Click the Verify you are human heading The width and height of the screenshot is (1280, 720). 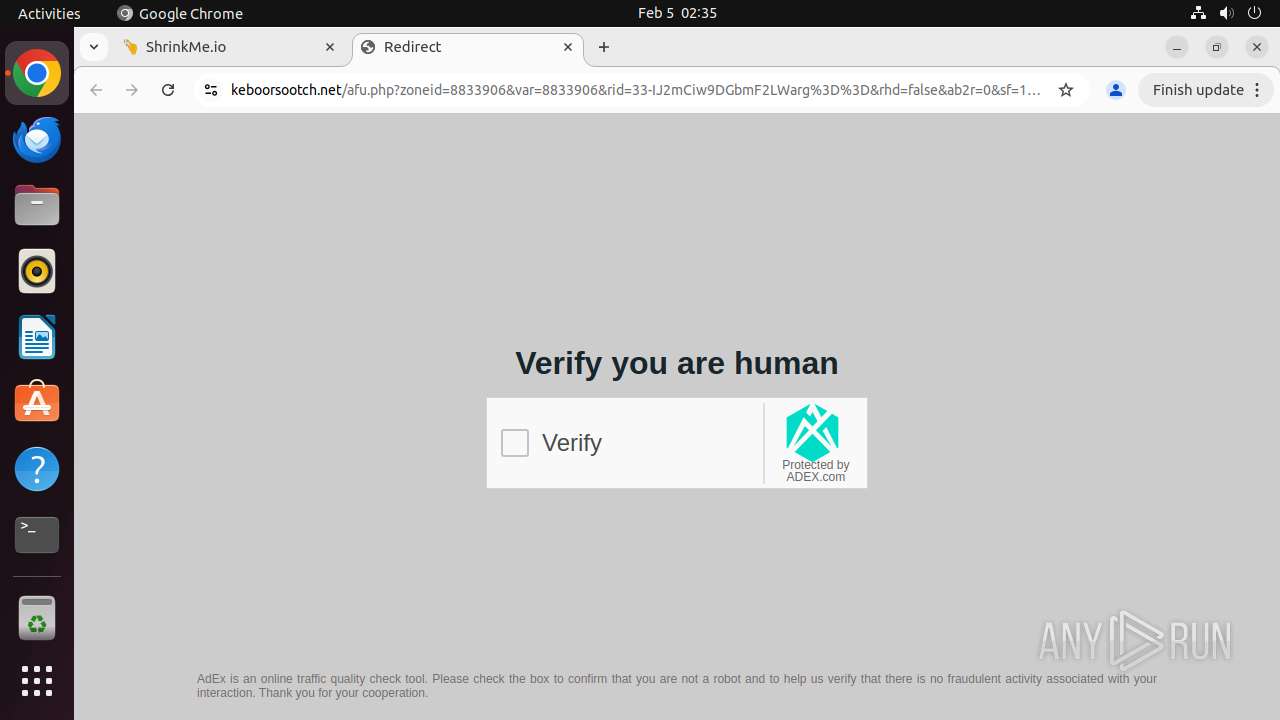pyautogui.click(x=677, y=363)
